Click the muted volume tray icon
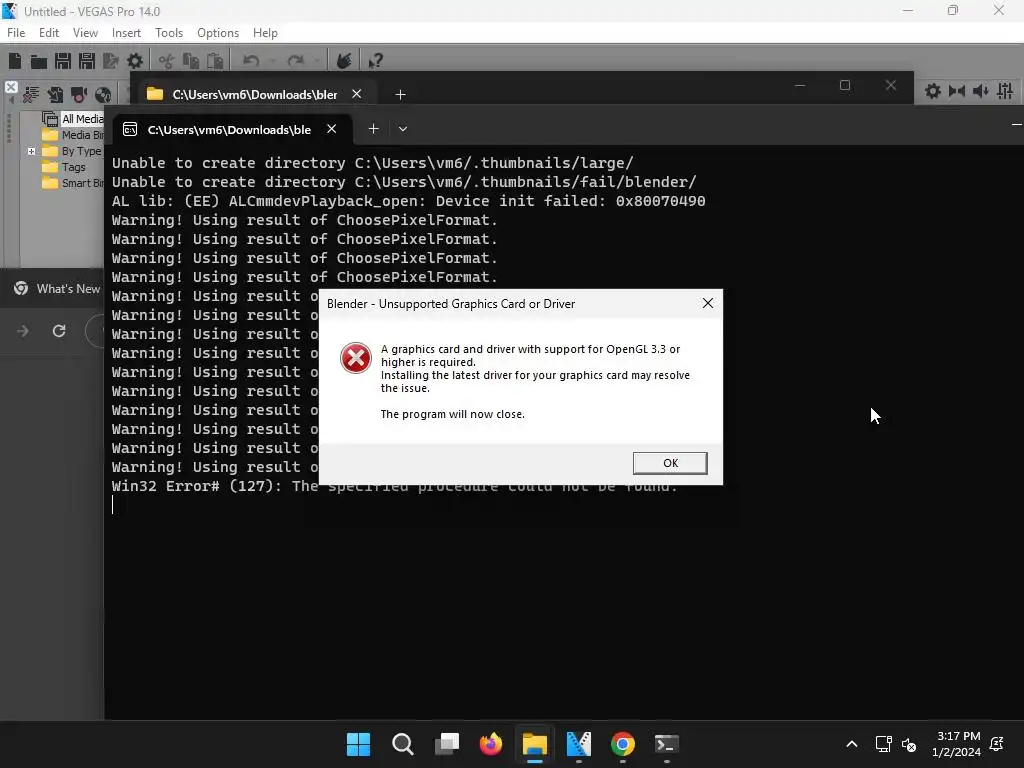This screenshot has height=768, width=1024. (908, 744)
